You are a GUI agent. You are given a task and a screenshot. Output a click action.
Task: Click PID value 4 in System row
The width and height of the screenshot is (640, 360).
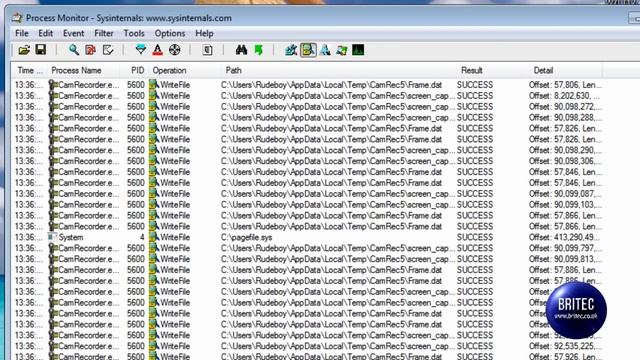point(142,237)
